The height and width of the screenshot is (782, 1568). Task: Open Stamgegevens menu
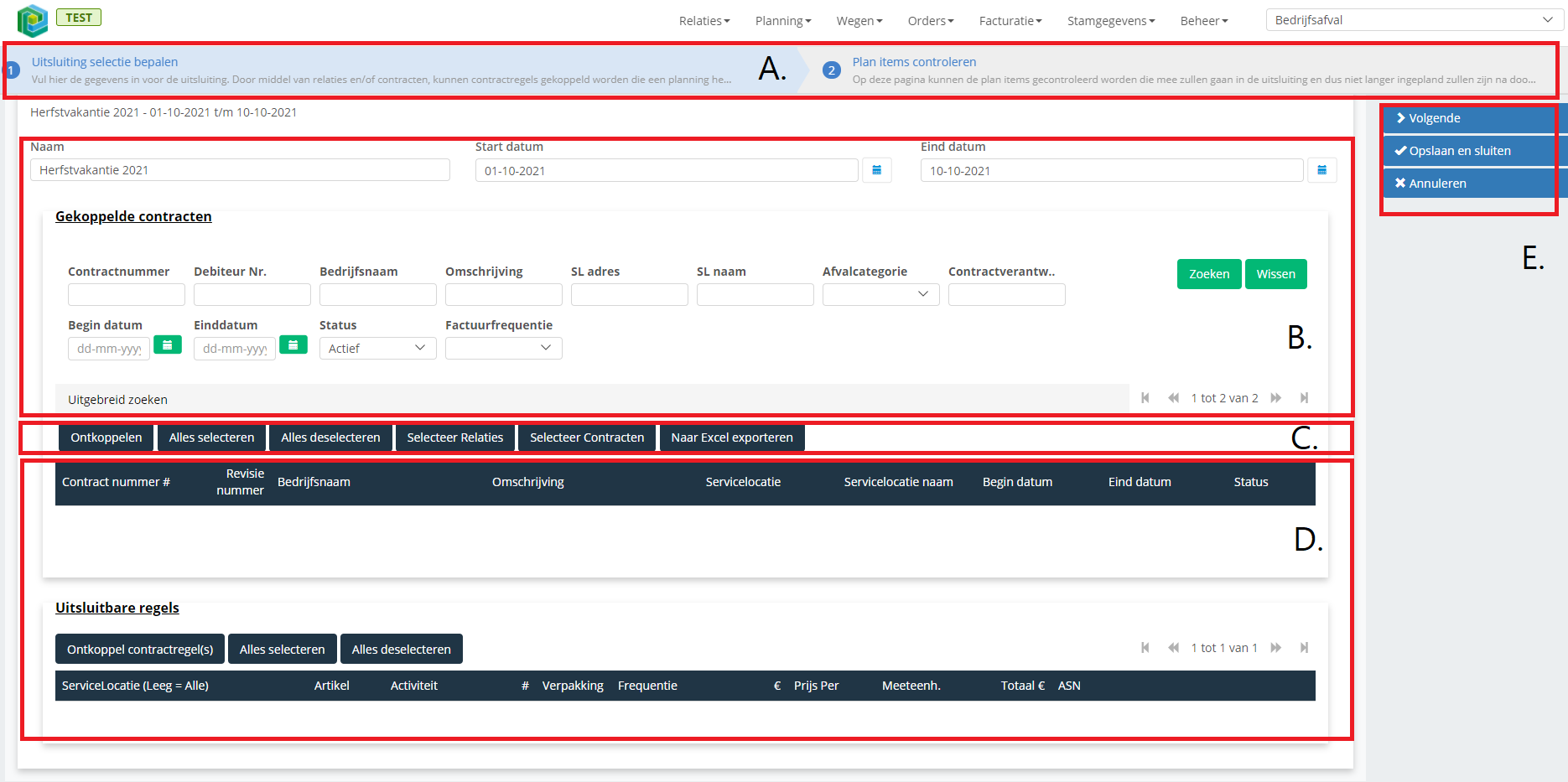click(x=1111, y=21)
